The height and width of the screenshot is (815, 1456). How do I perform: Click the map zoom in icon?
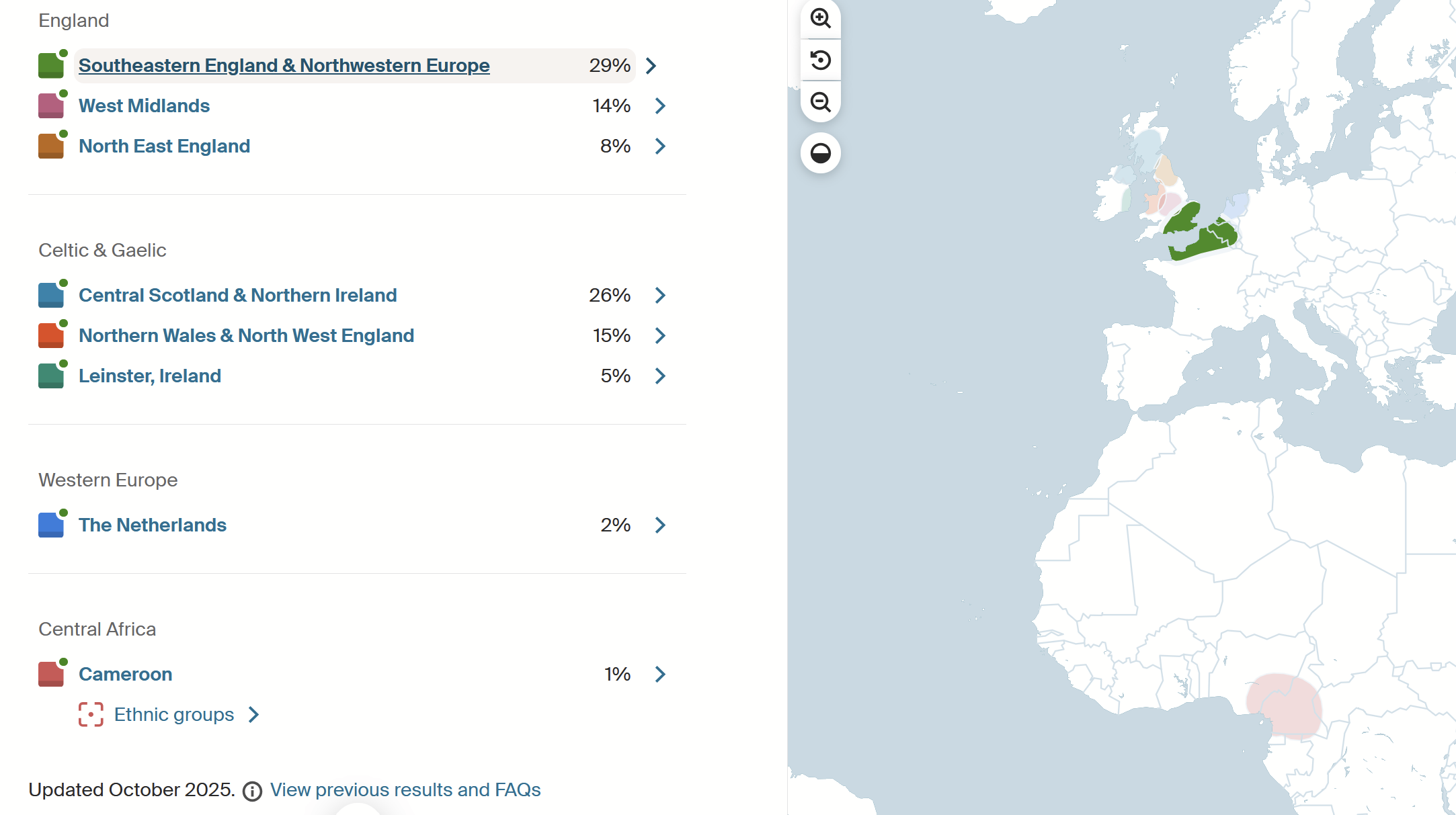(820, 18)
